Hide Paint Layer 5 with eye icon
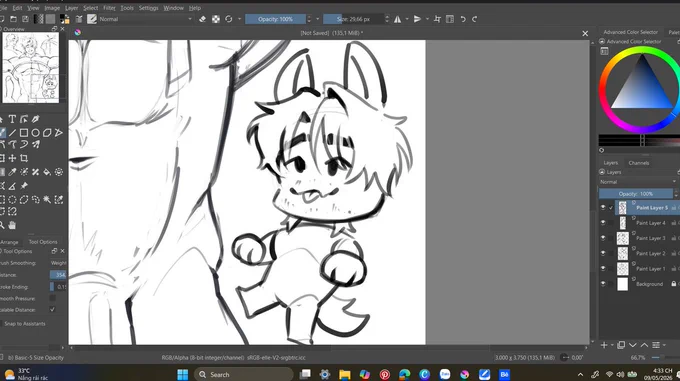Viewport: 680px width, 381px height. click(x=603, y=208)
